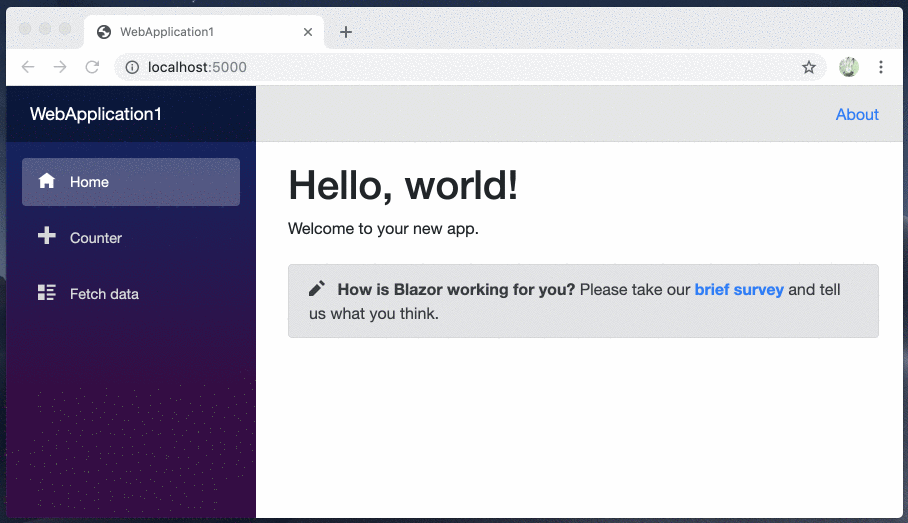Bookmark this page with the star icon
Image resolution: width=908 pixels, height=523 pixels.
pos(809,67)
